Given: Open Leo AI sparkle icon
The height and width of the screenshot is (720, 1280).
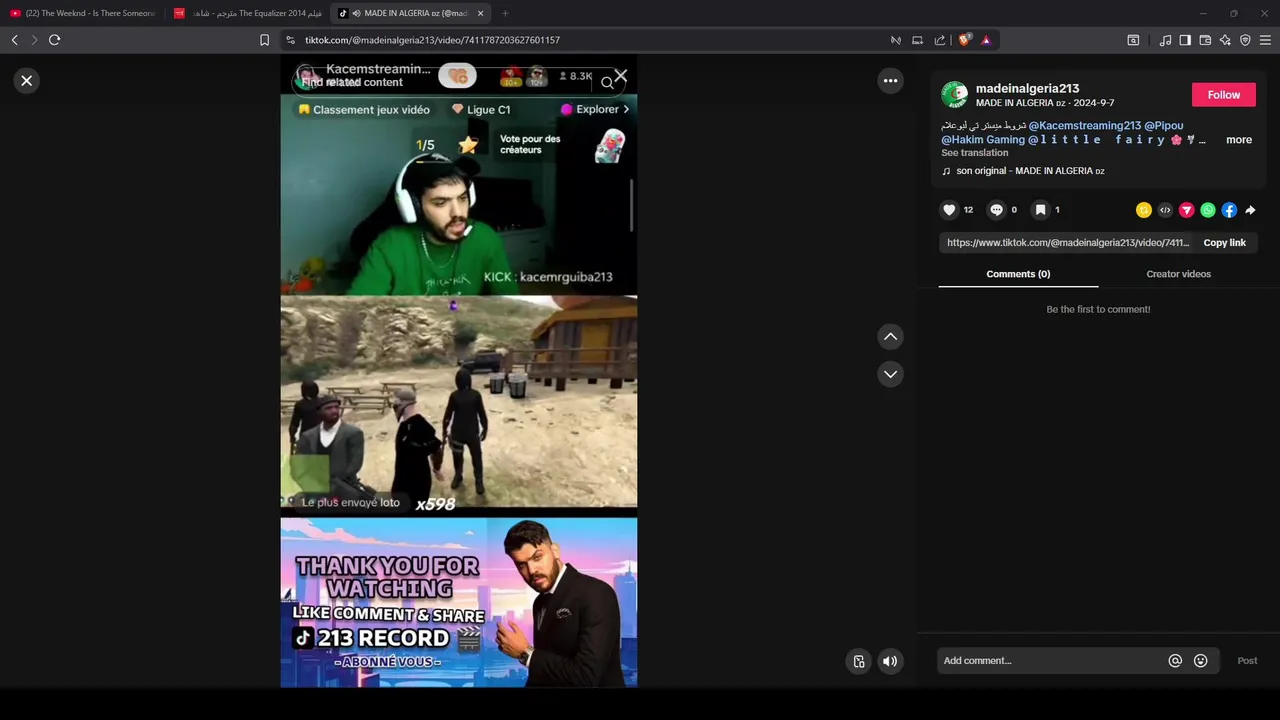Looking at the screenshot, I should click(x=1225, y=40).
